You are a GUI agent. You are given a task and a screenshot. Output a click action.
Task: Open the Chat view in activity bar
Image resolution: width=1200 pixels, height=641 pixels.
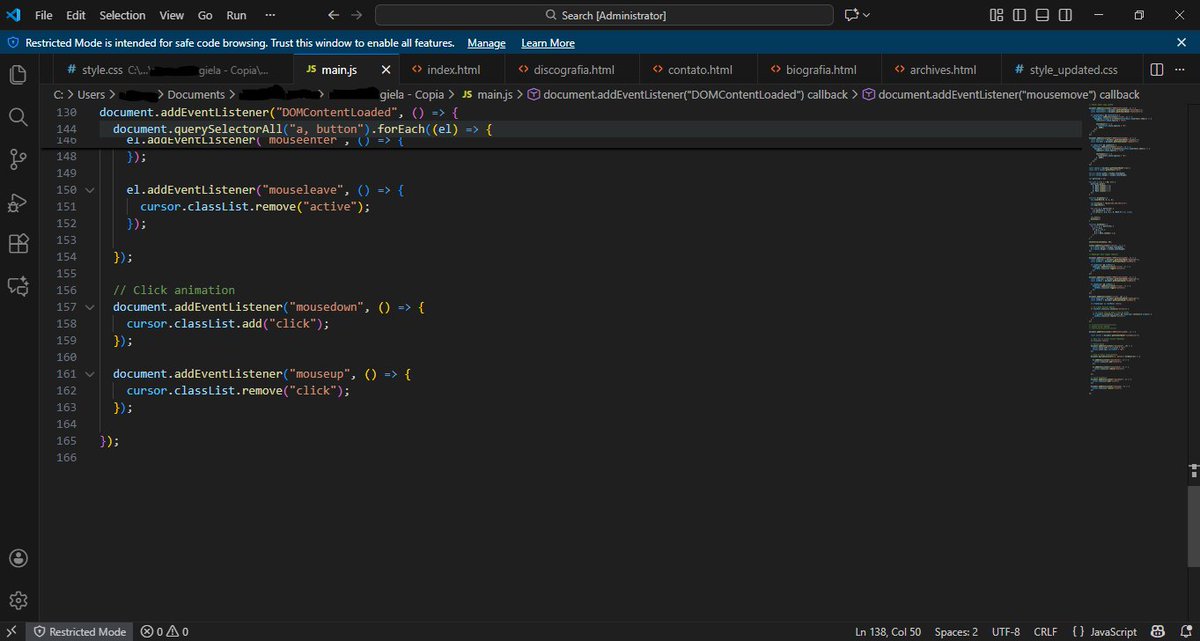17,287
